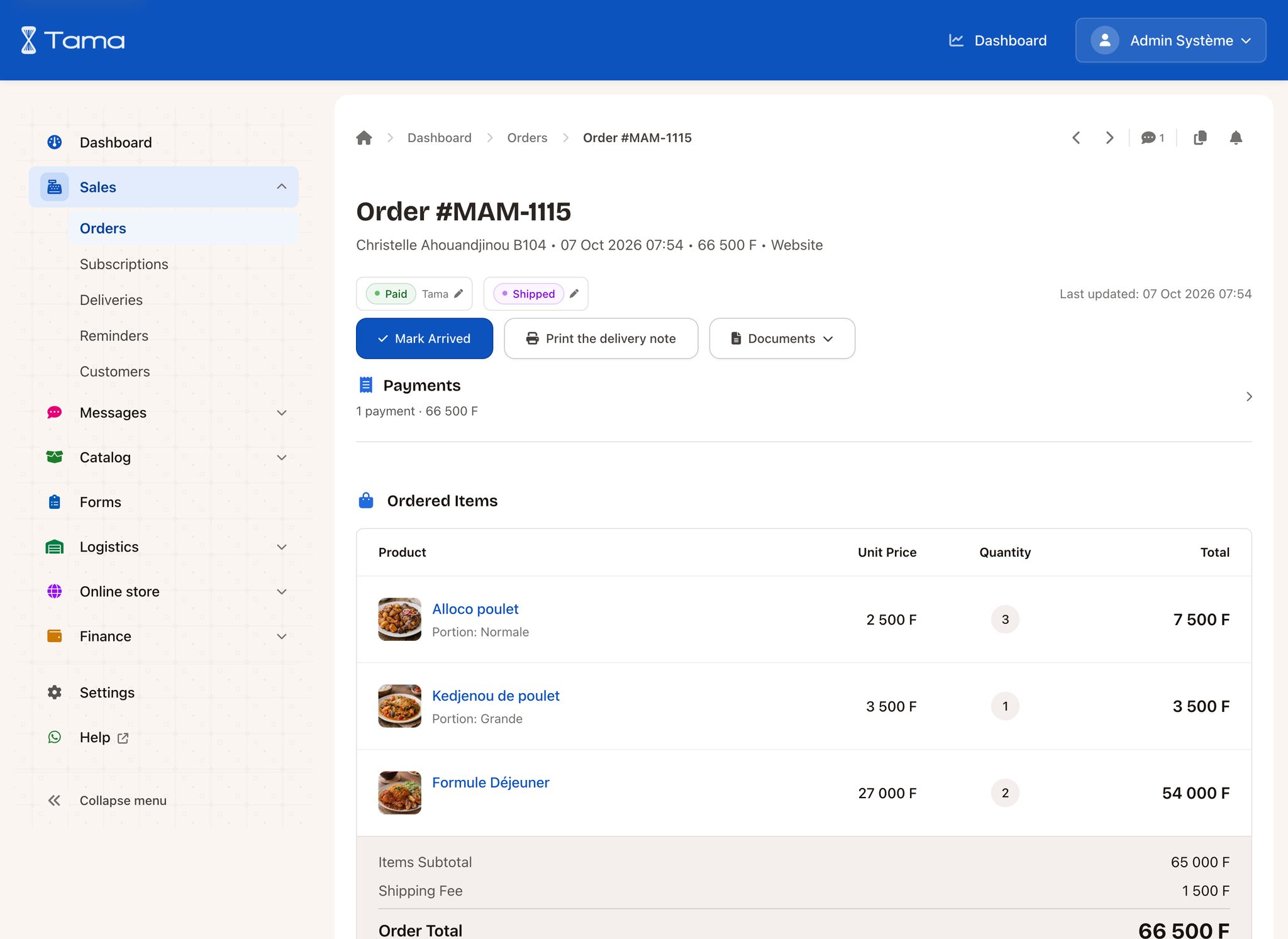This screenshot has width=1288, height=939.
Task: Click the Orders breadcrumb link
Action: pos(527,138)
